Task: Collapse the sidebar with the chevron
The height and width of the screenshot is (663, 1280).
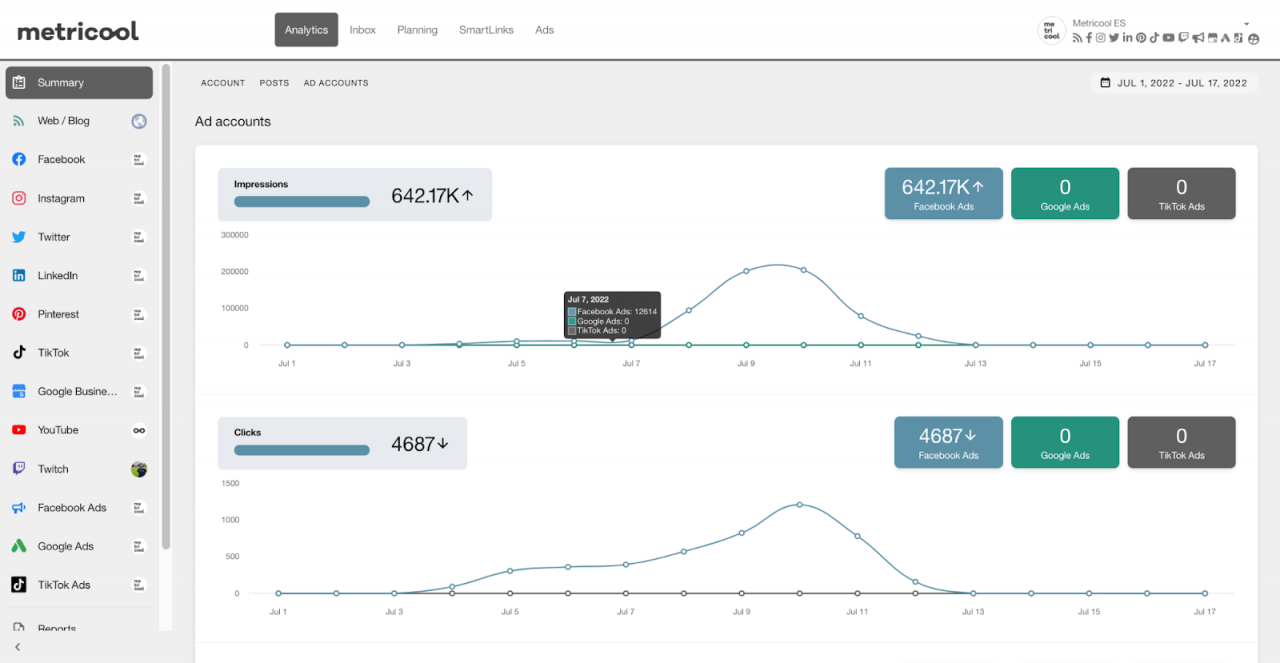Action: pyautogui.click(x=16, y=648)
